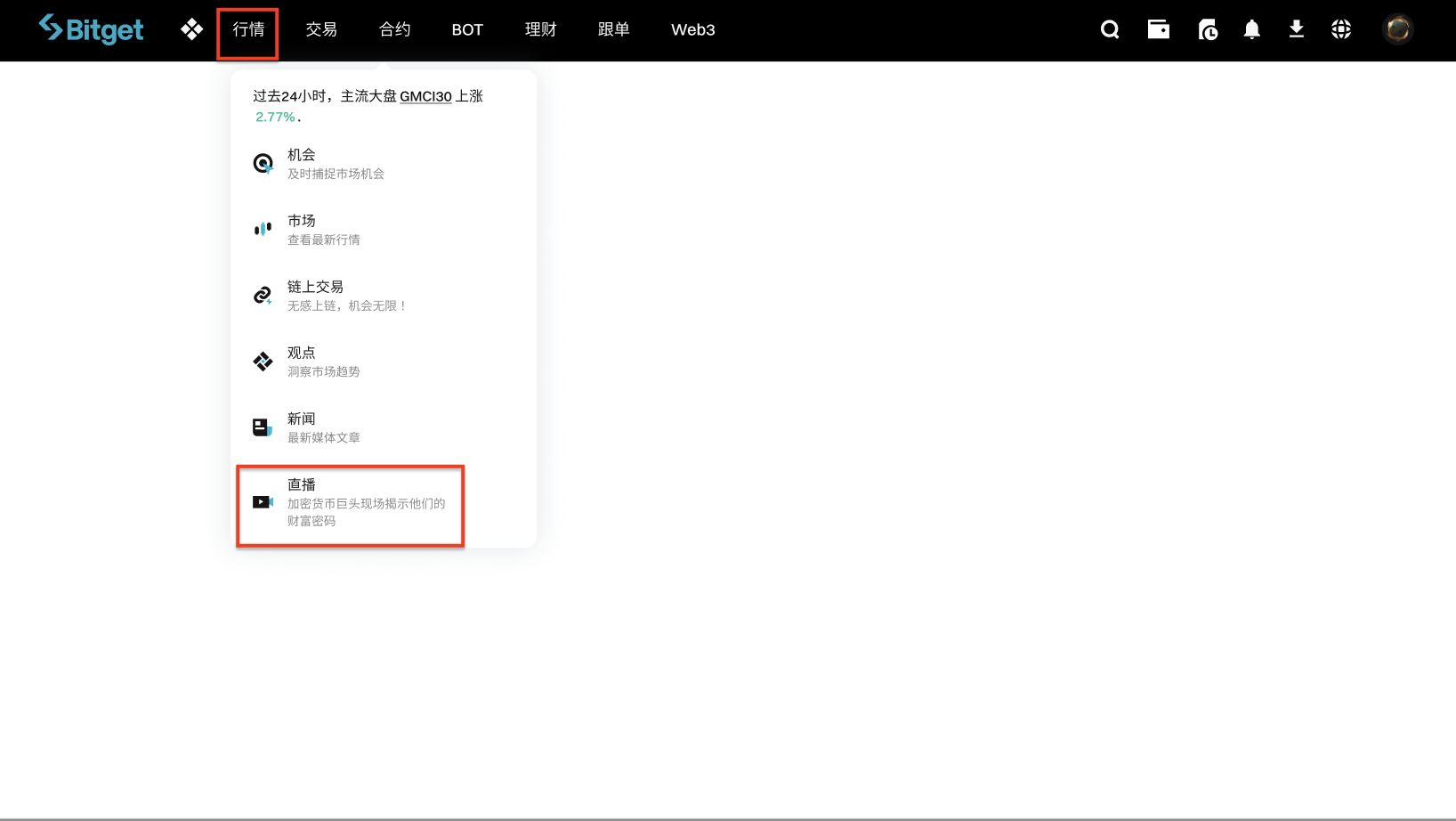Open the notifications bell
Screen dimensions: 1456x821
click(x=1252, y=29)
